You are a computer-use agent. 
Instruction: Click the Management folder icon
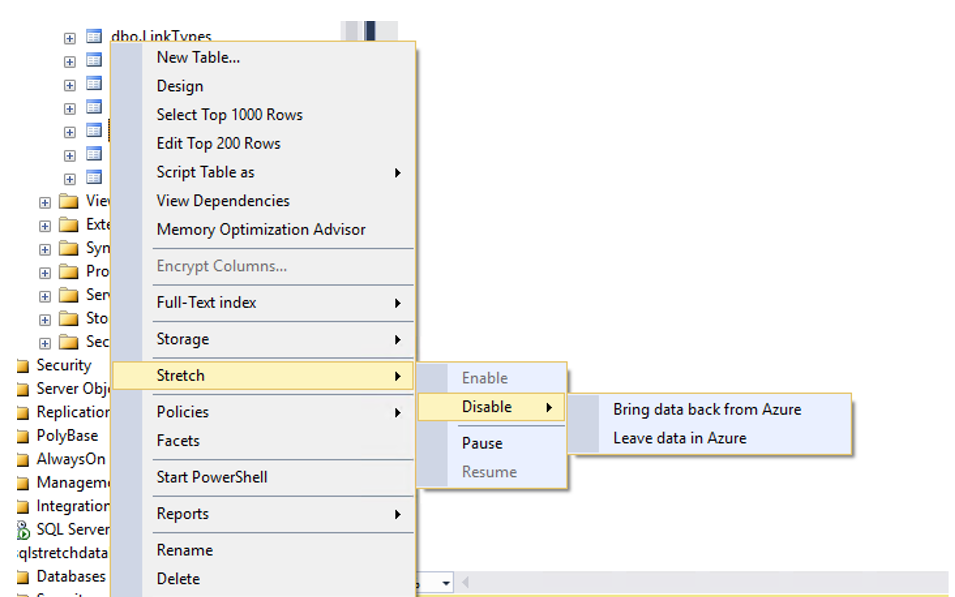(23, 483)
